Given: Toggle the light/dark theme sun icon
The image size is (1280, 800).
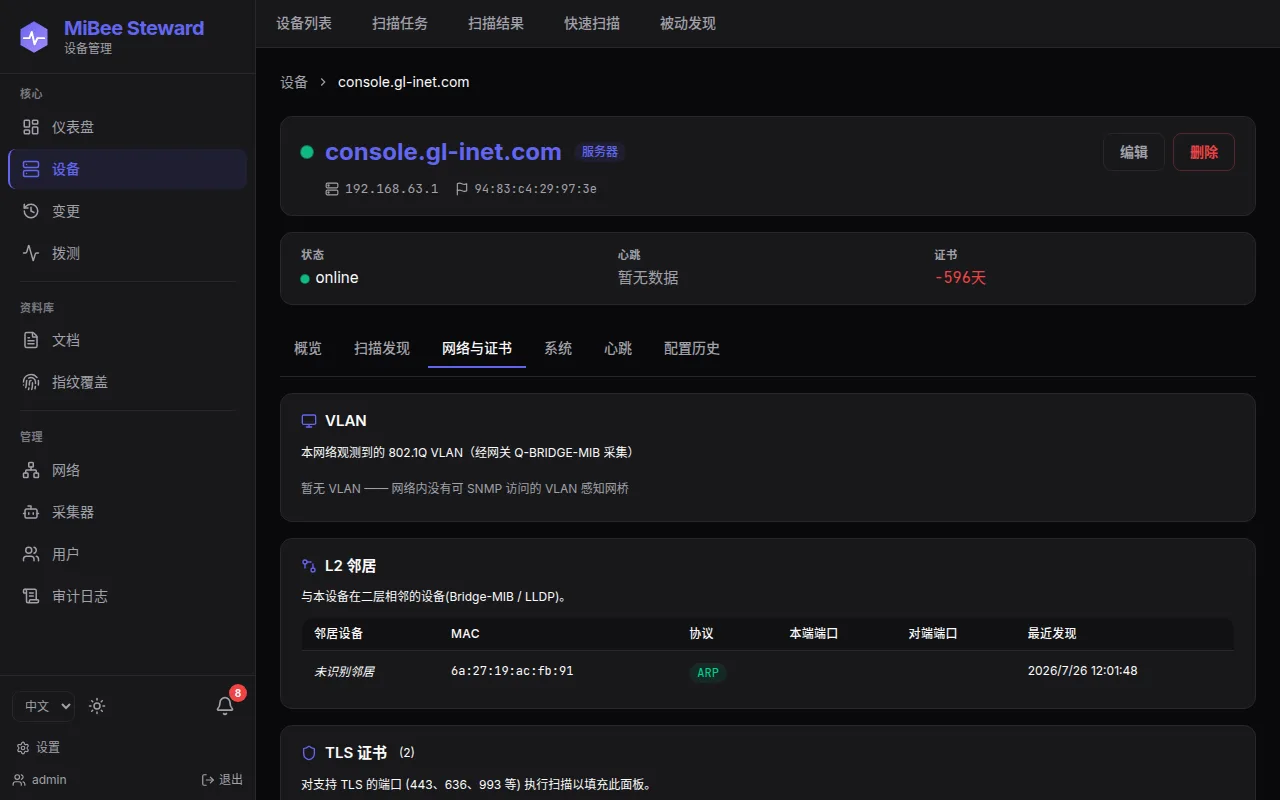Looking at the screenshot, I should pyautogui.click(x=97, y=706).
